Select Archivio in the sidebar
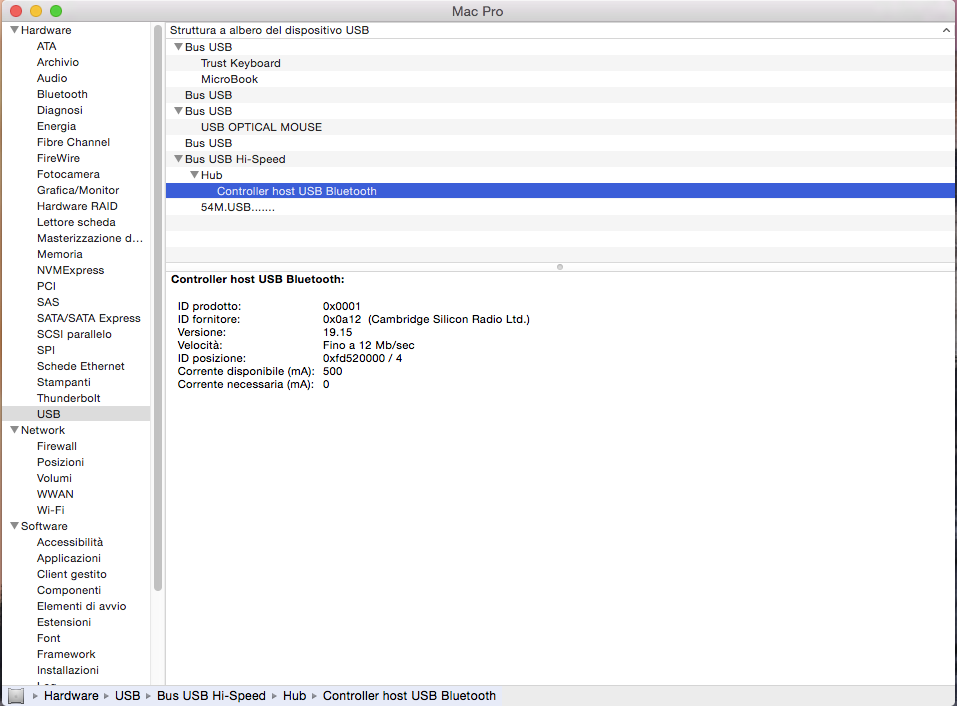Screen dimensions: 957x706 point(57,62)
